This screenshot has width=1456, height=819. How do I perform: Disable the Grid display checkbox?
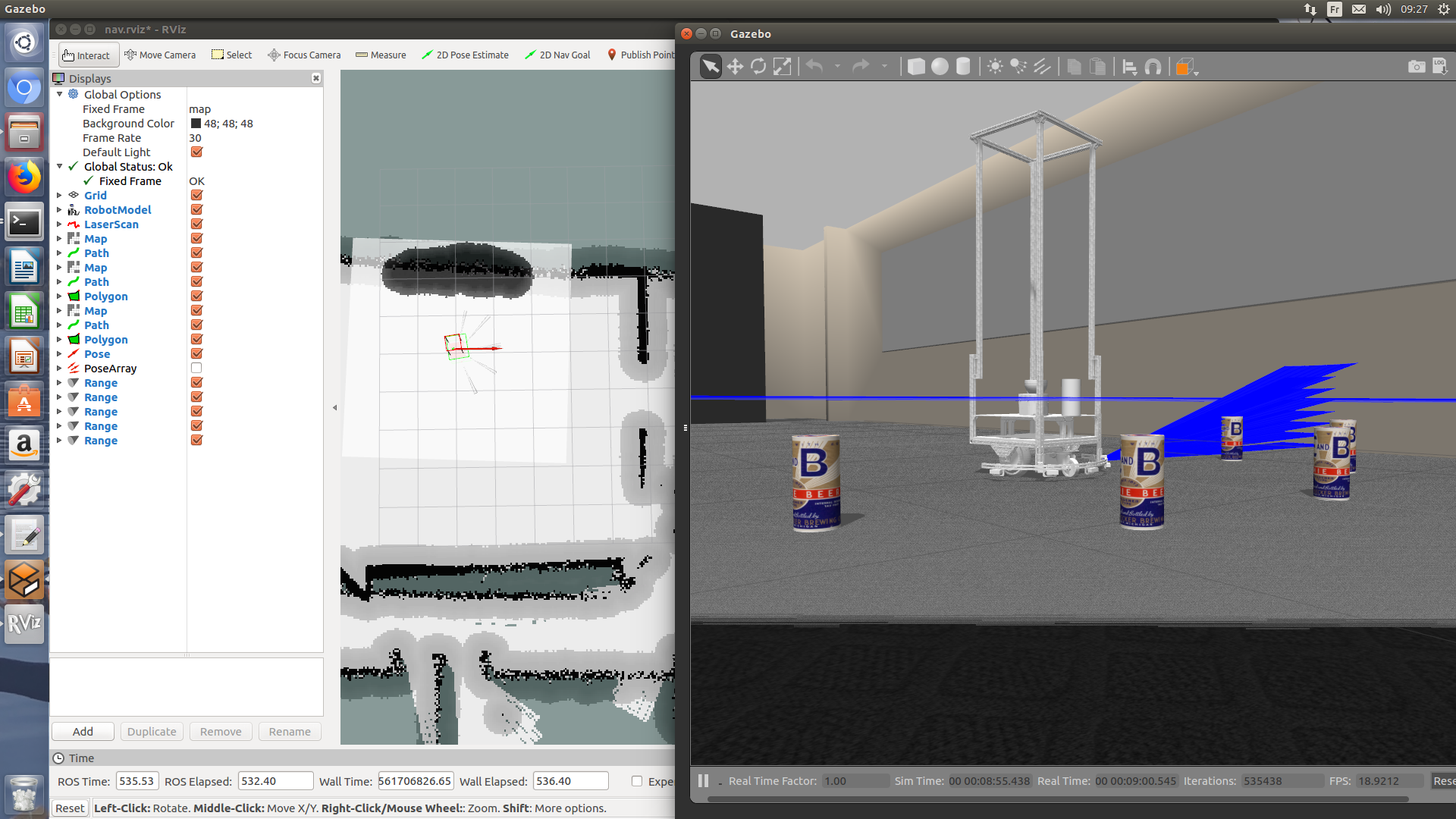(196, 196)
